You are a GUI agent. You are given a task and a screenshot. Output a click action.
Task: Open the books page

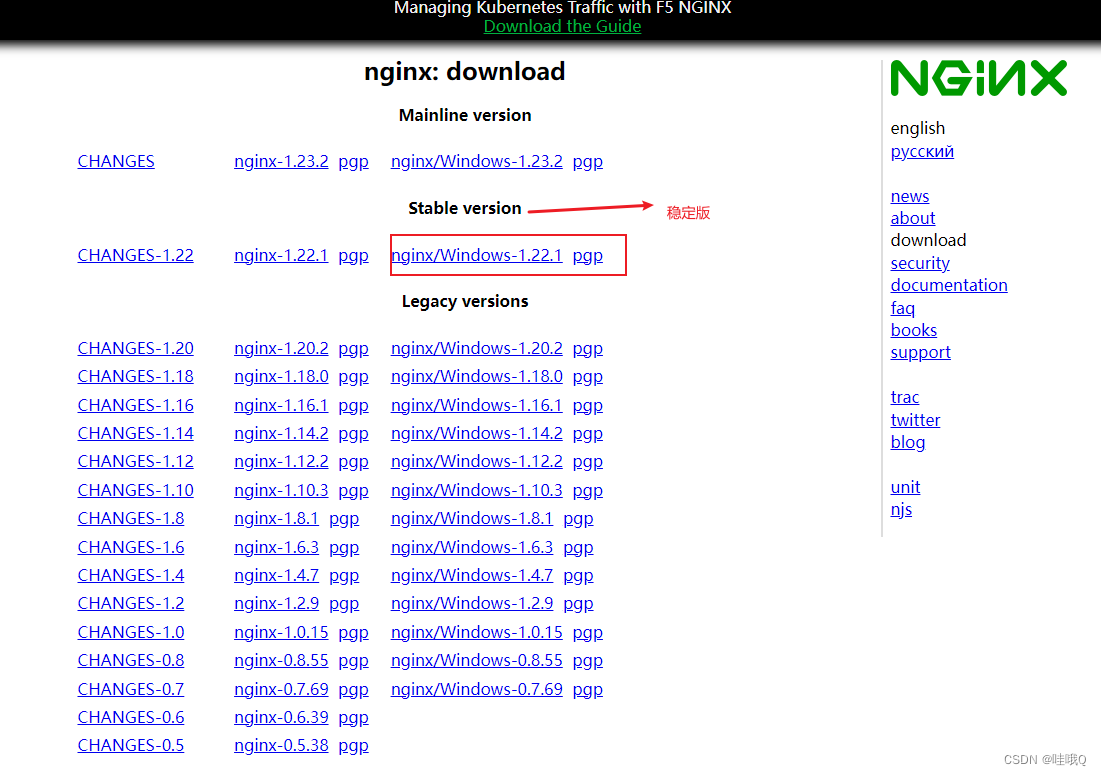(x=914, y=330)
